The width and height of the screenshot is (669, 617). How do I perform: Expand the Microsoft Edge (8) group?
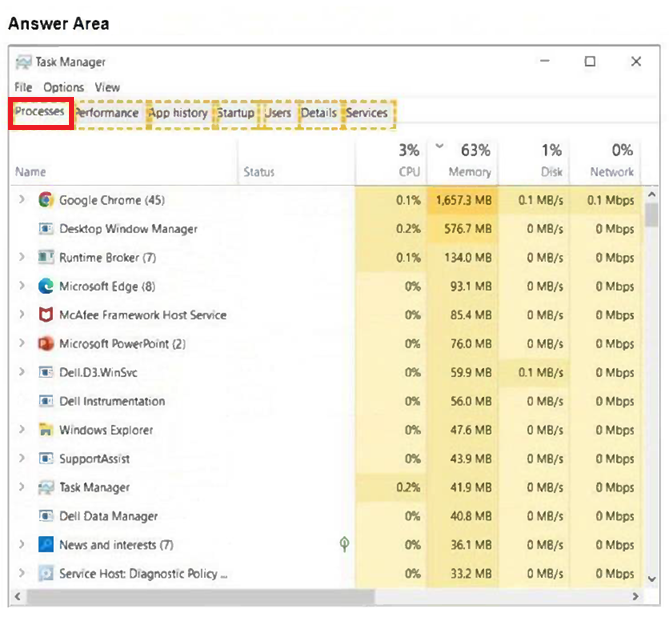click(x=21, y=285)
